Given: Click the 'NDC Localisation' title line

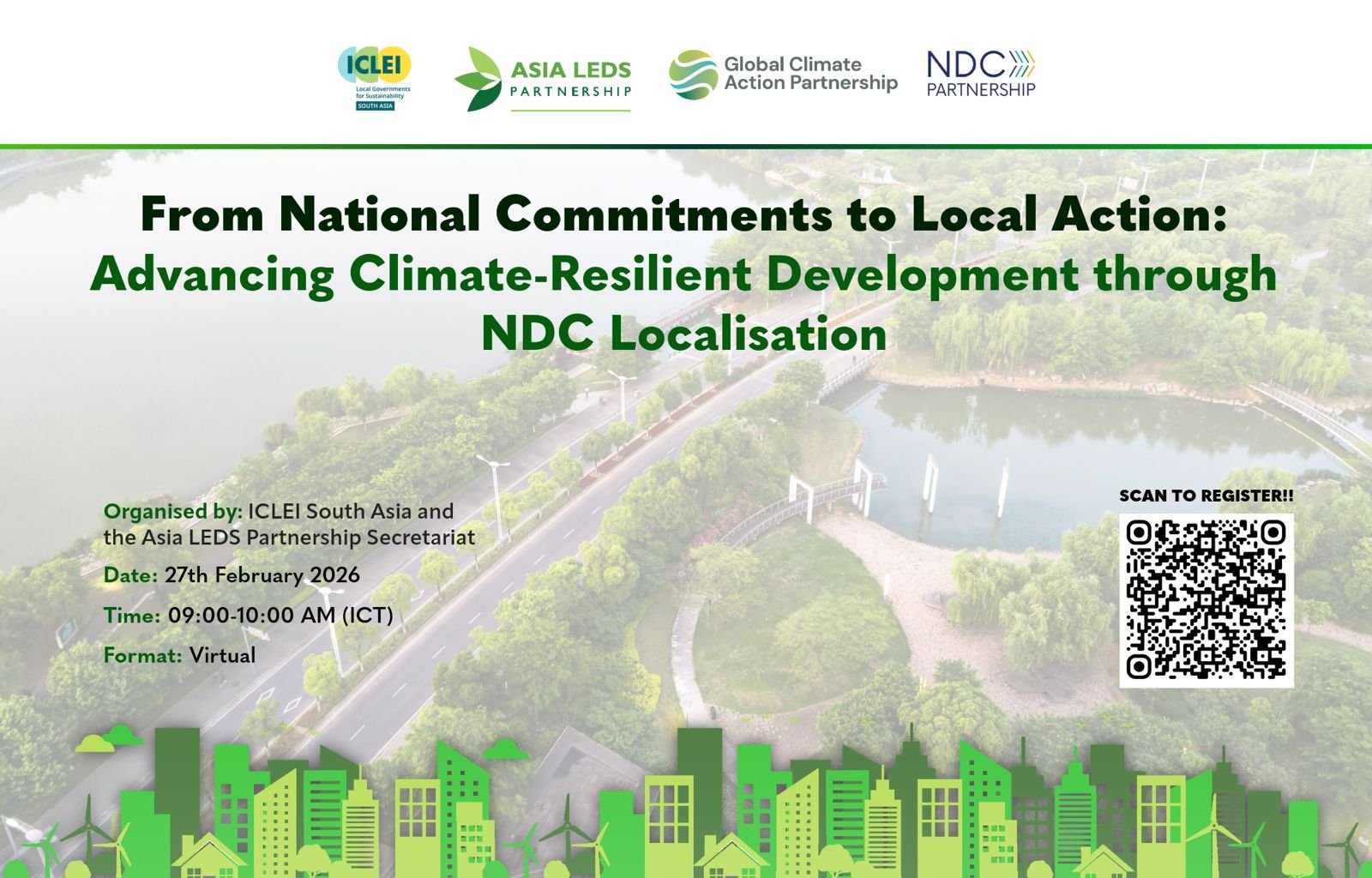Looking at the screenshot, I should tap(683, 334).
